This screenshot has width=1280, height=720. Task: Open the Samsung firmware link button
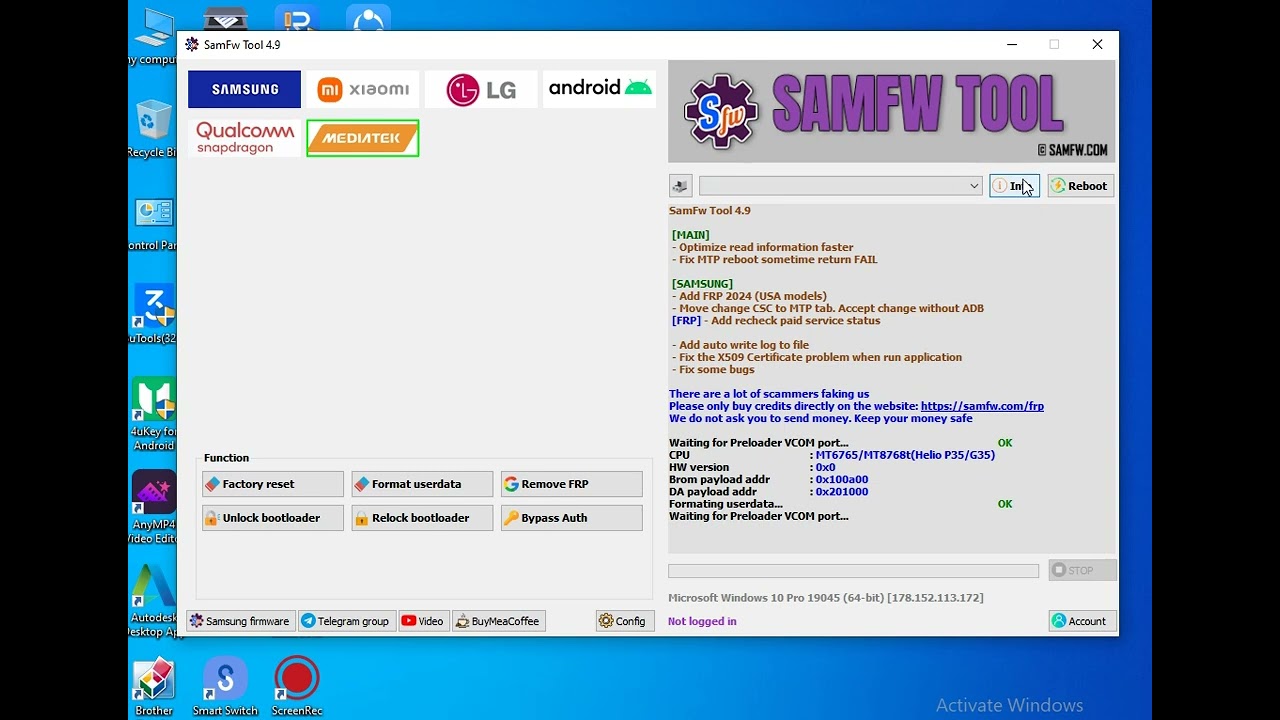(240, 621)
